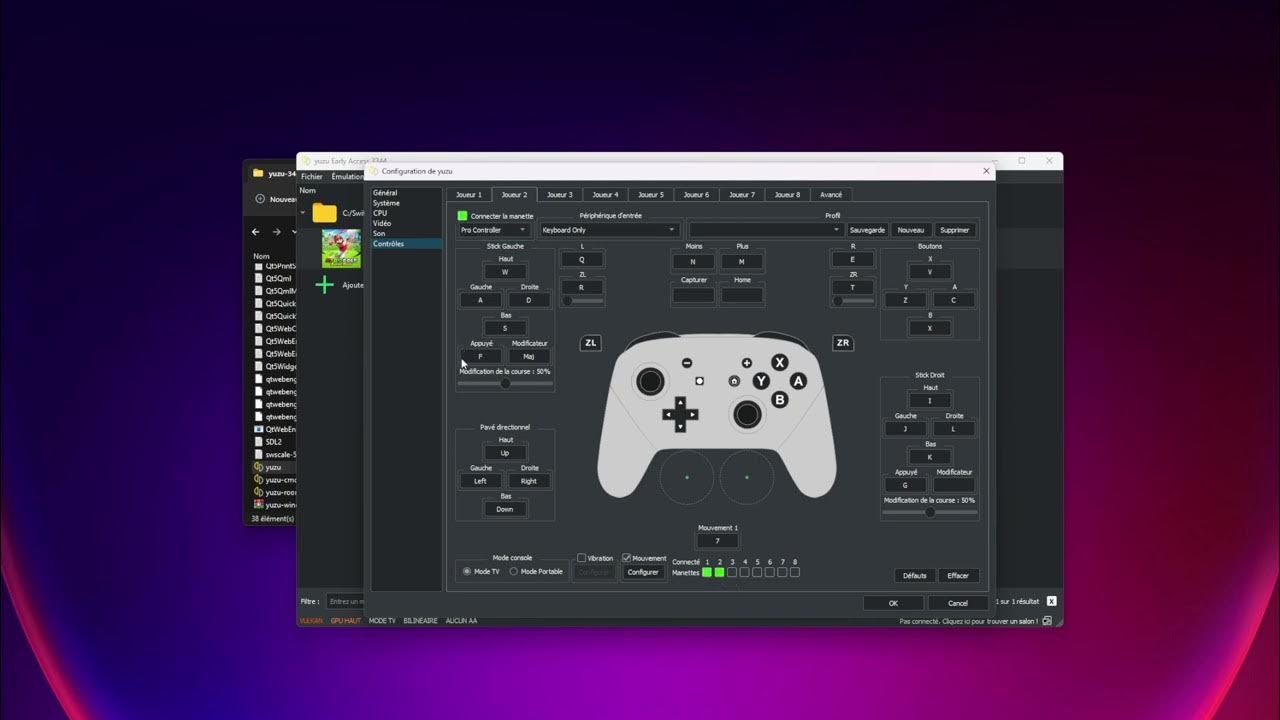Collapse the C:/Swi folder expander in yuzu
1280x720 pixels.
(x=303, y=213)
